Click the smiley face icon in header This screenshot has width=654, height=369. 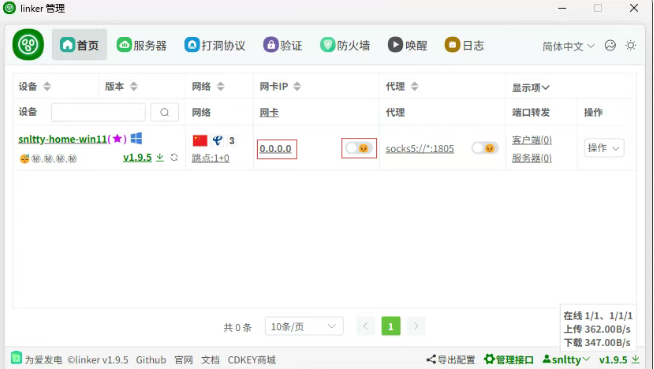tap(610, 45)
